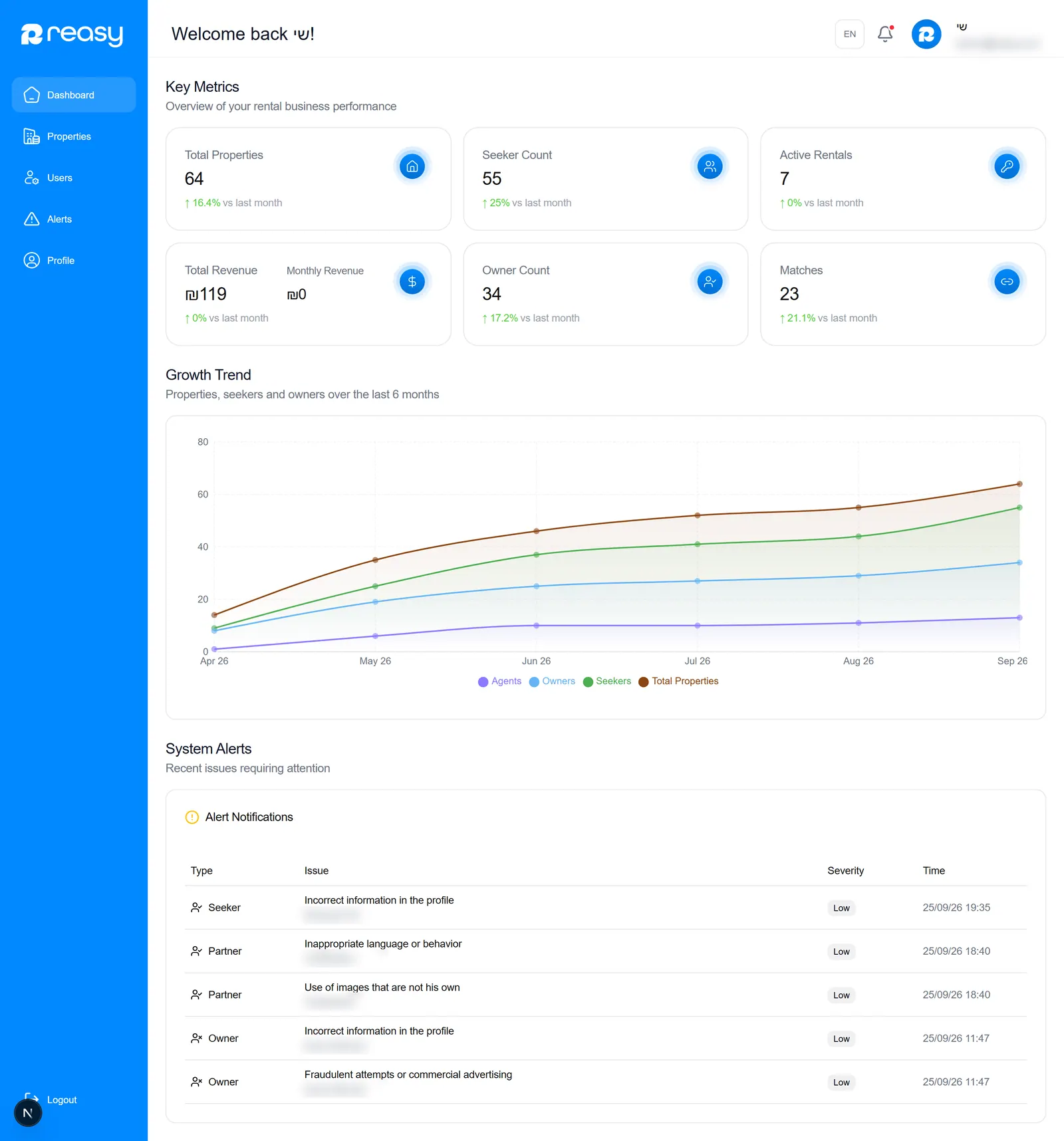Toggle the Total Properties legend entry
This screenshot has height=1141, width=1064.
pos(678,682)
